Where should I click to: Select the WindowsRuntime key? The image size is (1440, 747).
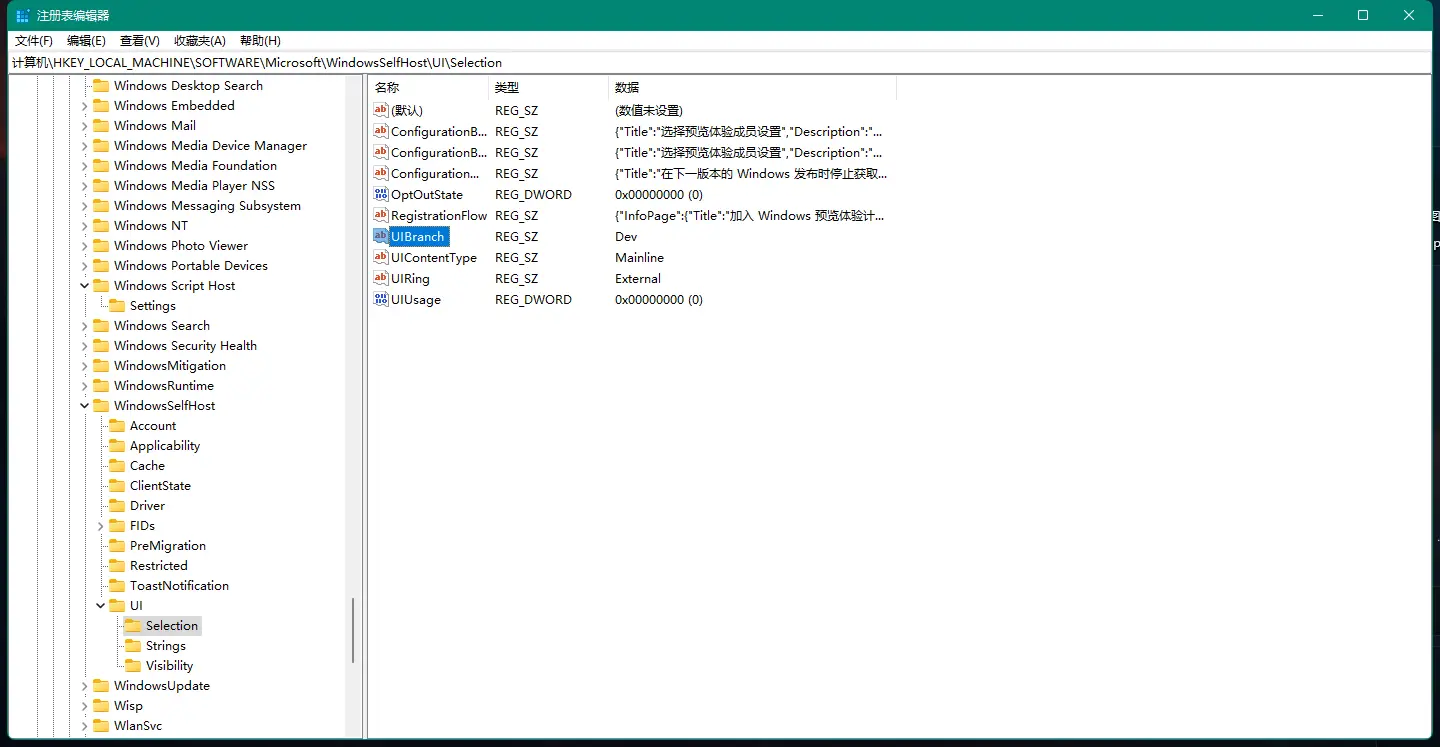[164, 386]
